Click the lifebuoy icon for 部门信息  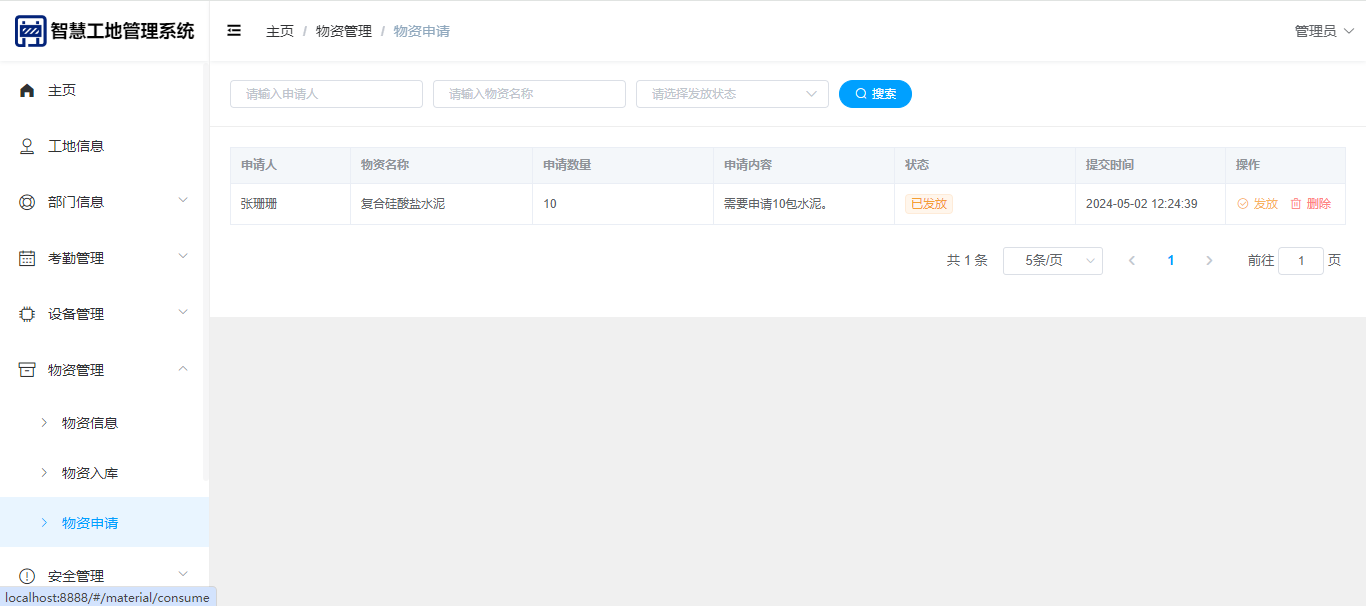pyautogui.click(x=27, y=202)
